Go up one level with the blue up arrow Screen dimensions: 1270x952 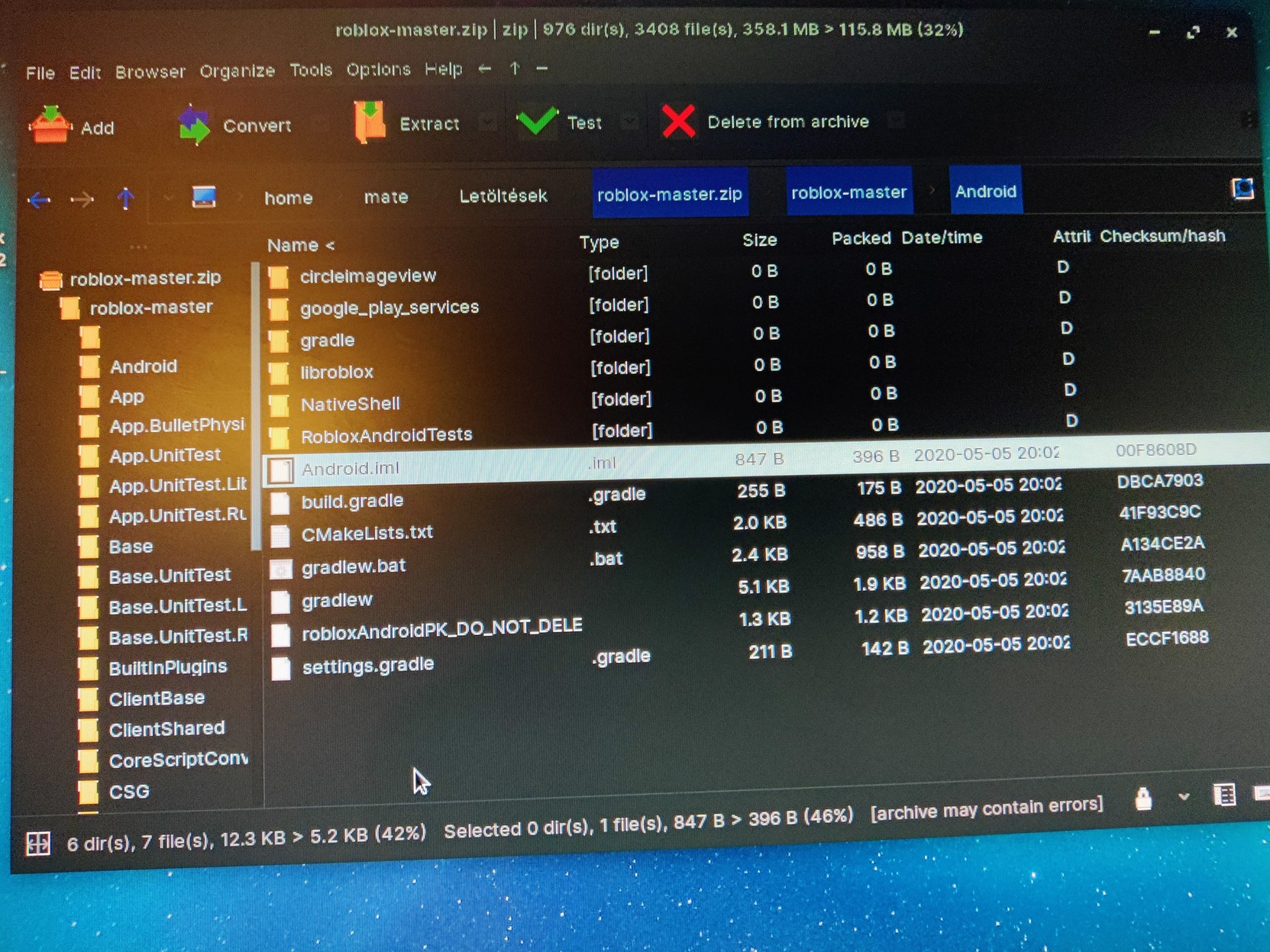click(x=126, y=198)
